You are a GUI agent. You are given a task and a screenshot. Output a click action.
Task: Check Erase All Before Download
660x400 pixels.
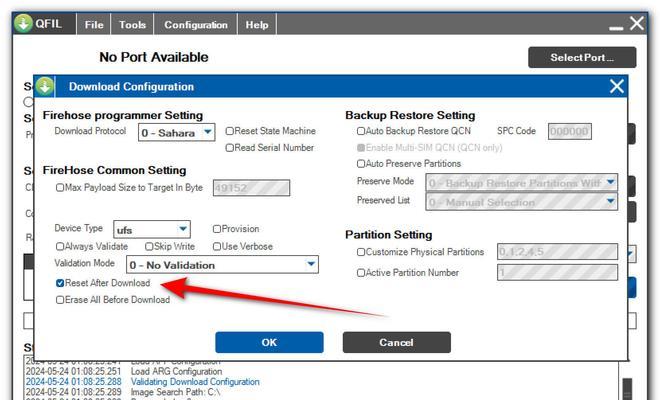tap(60, 300)
